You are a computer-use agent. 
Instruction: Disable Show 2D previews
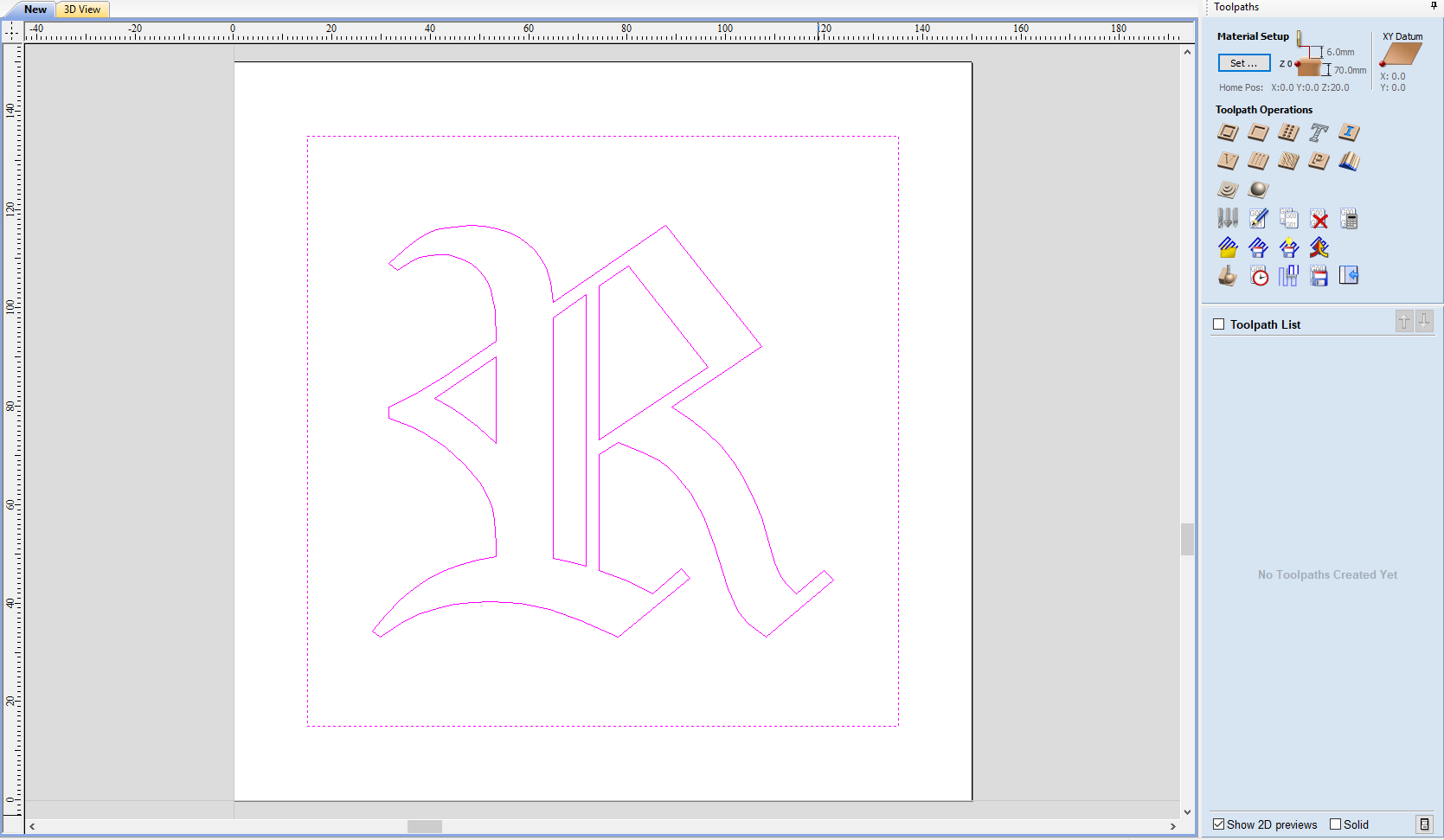[x=1218, y=824]
